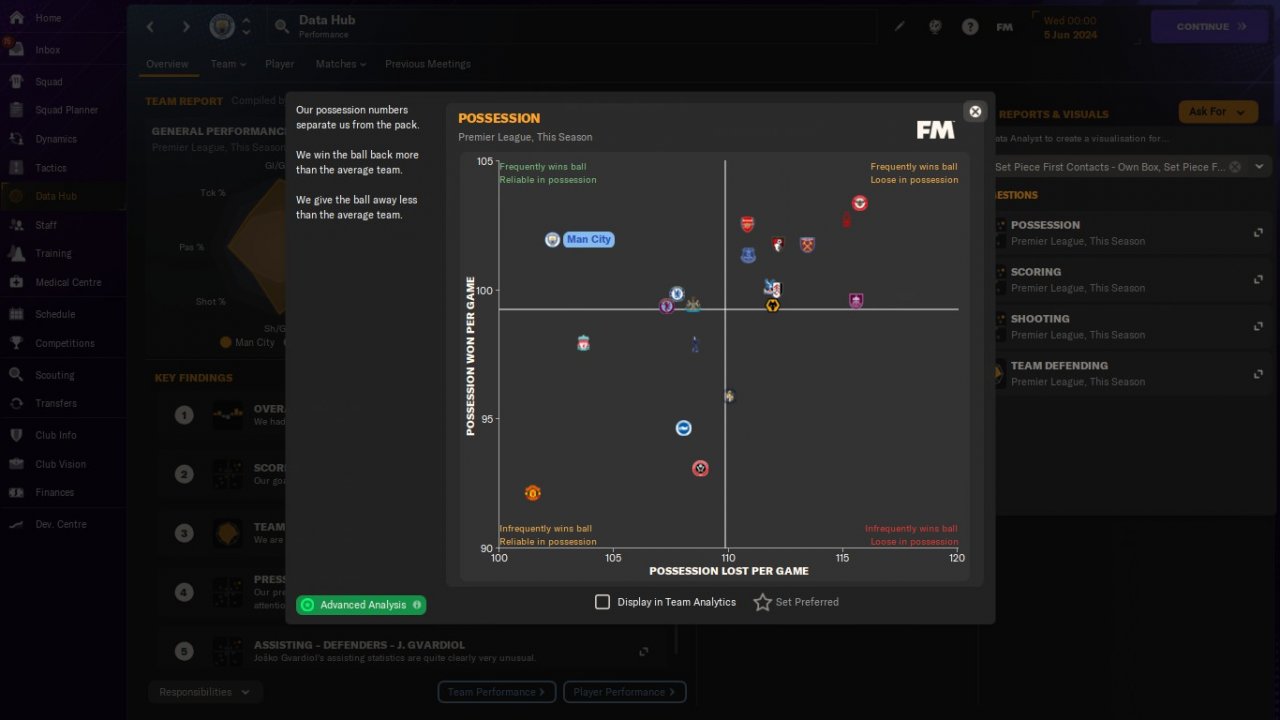
Task: Click the Tottenham badge on the chart
Action: click(x=695, y=345)
